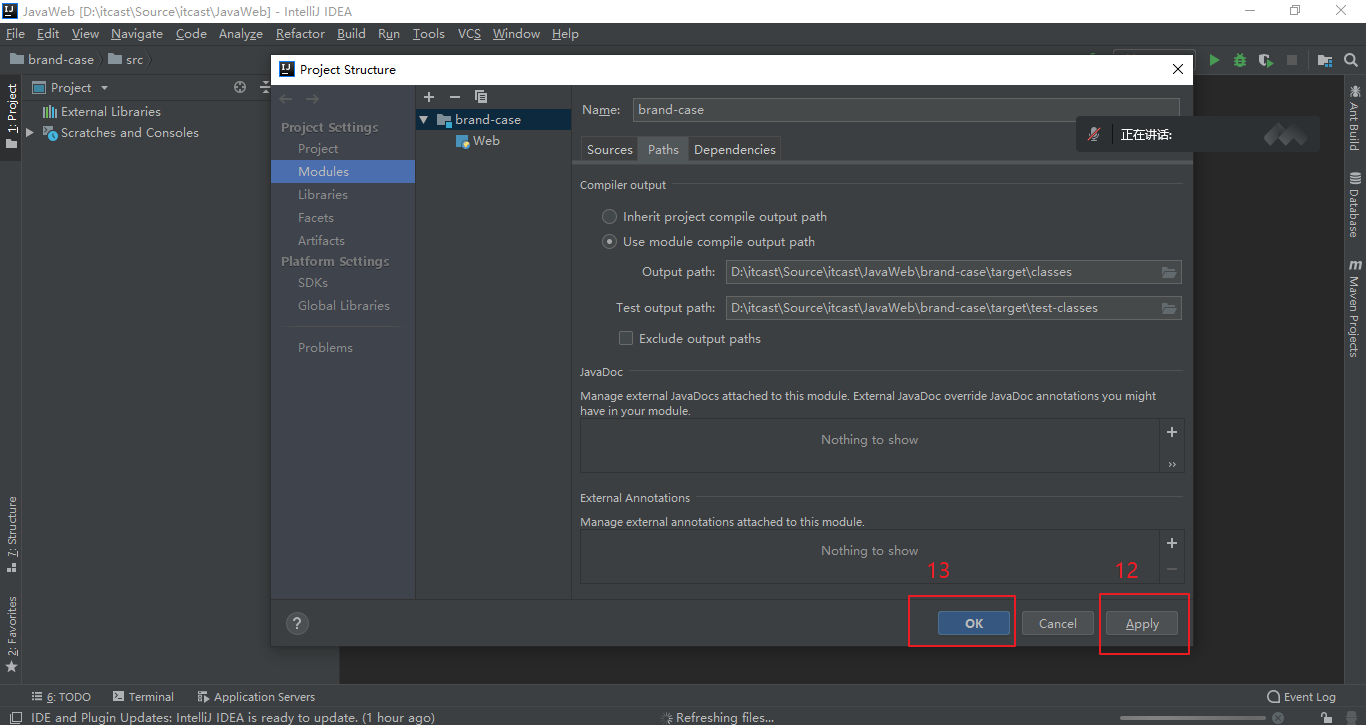Open the Refactor menu
Image resolution: width=1366 pixels, height=725 pixels.
point(300,33)
